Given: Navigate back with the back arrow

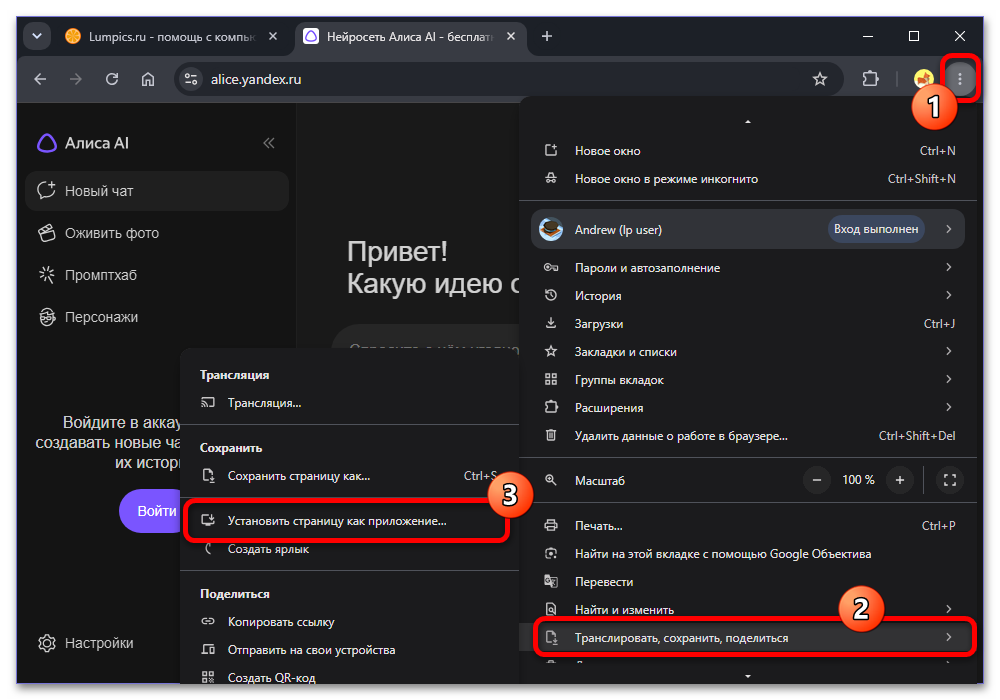Looking at the screenshot, I should 40,79.
